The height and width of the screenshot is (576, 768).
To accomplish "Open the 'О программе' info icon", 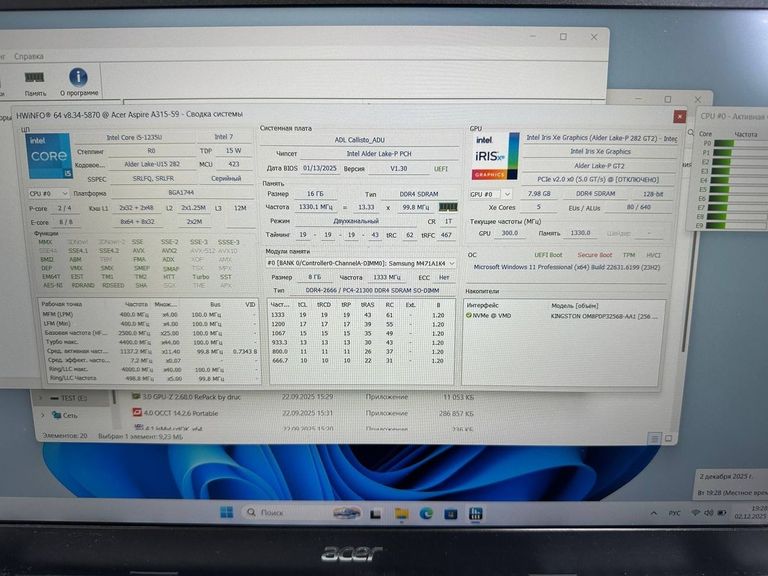I will [78, 77].
